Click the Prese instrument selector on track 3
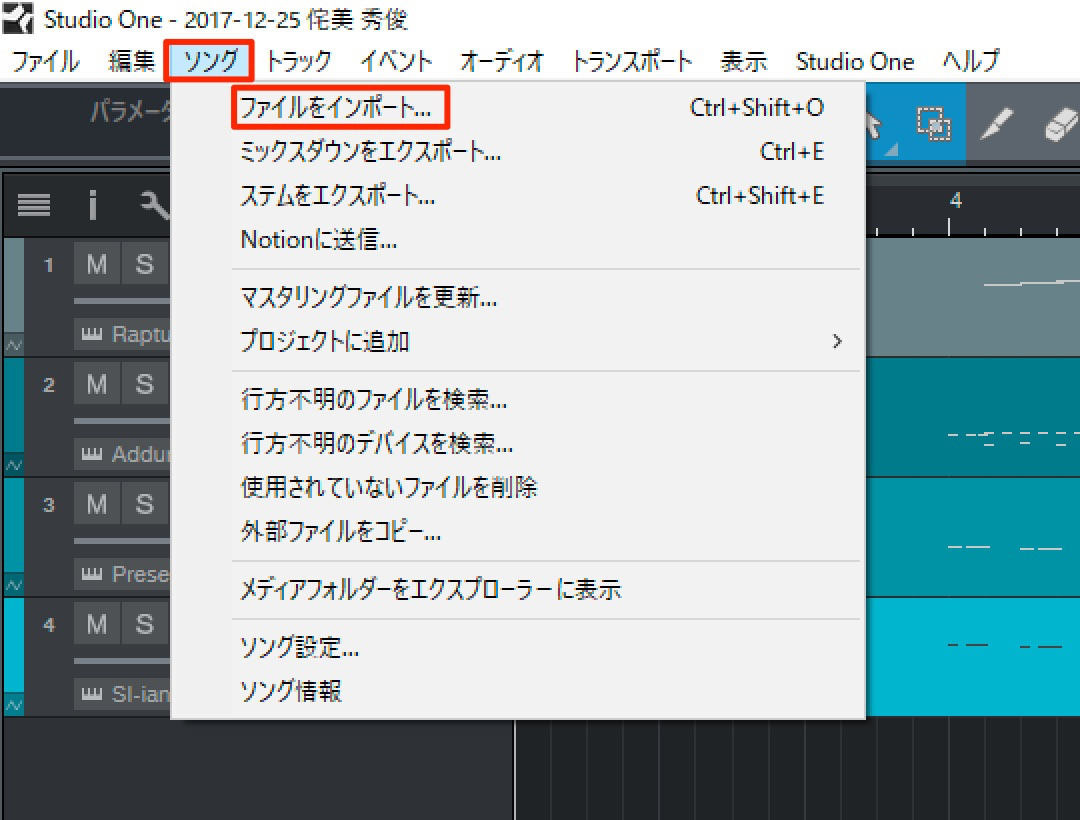 point(122,574)
